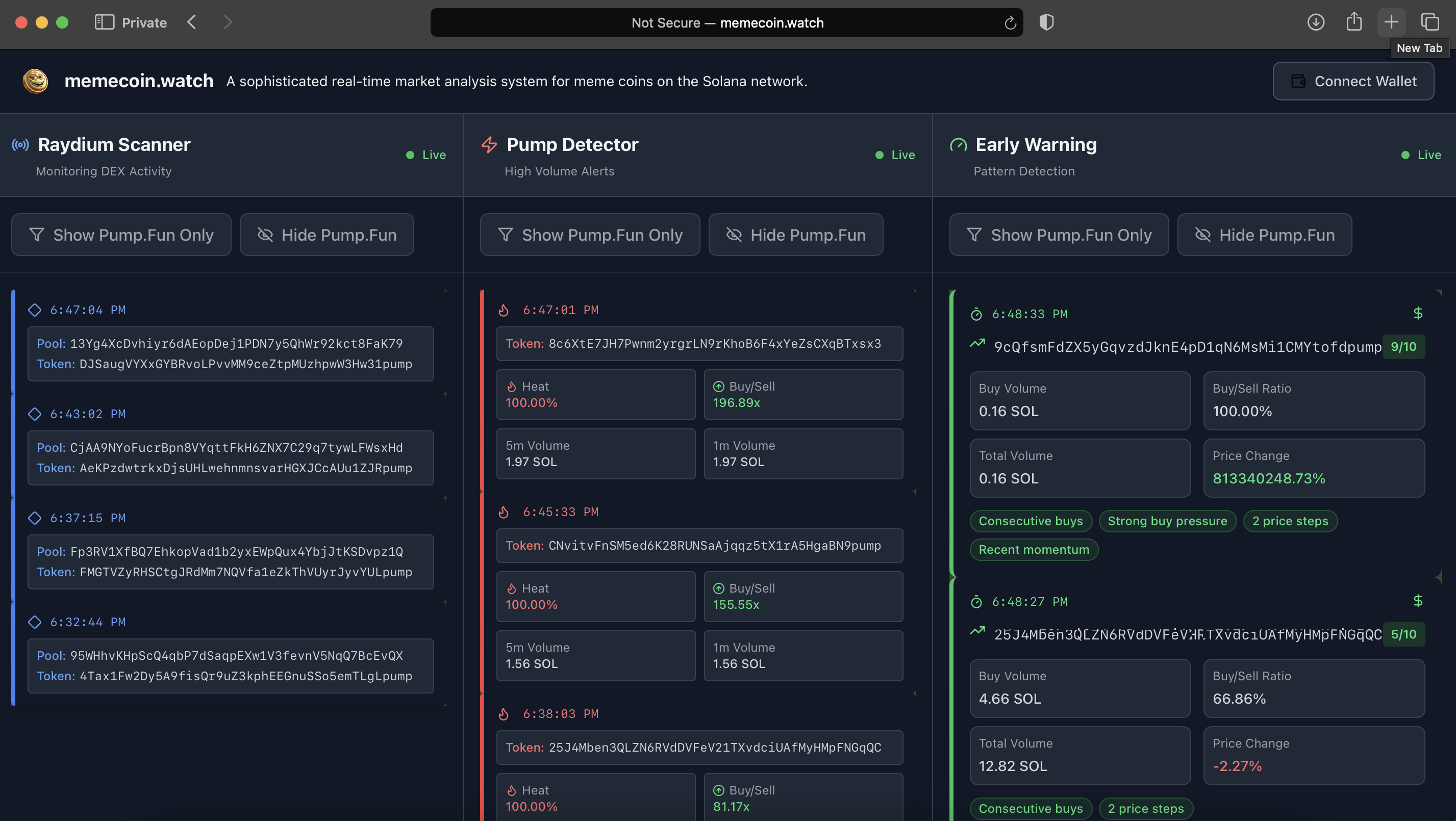Click trending arrow icon beside 9cQfsm token
The image size is (1456, 821).
(x=977, y=344)
